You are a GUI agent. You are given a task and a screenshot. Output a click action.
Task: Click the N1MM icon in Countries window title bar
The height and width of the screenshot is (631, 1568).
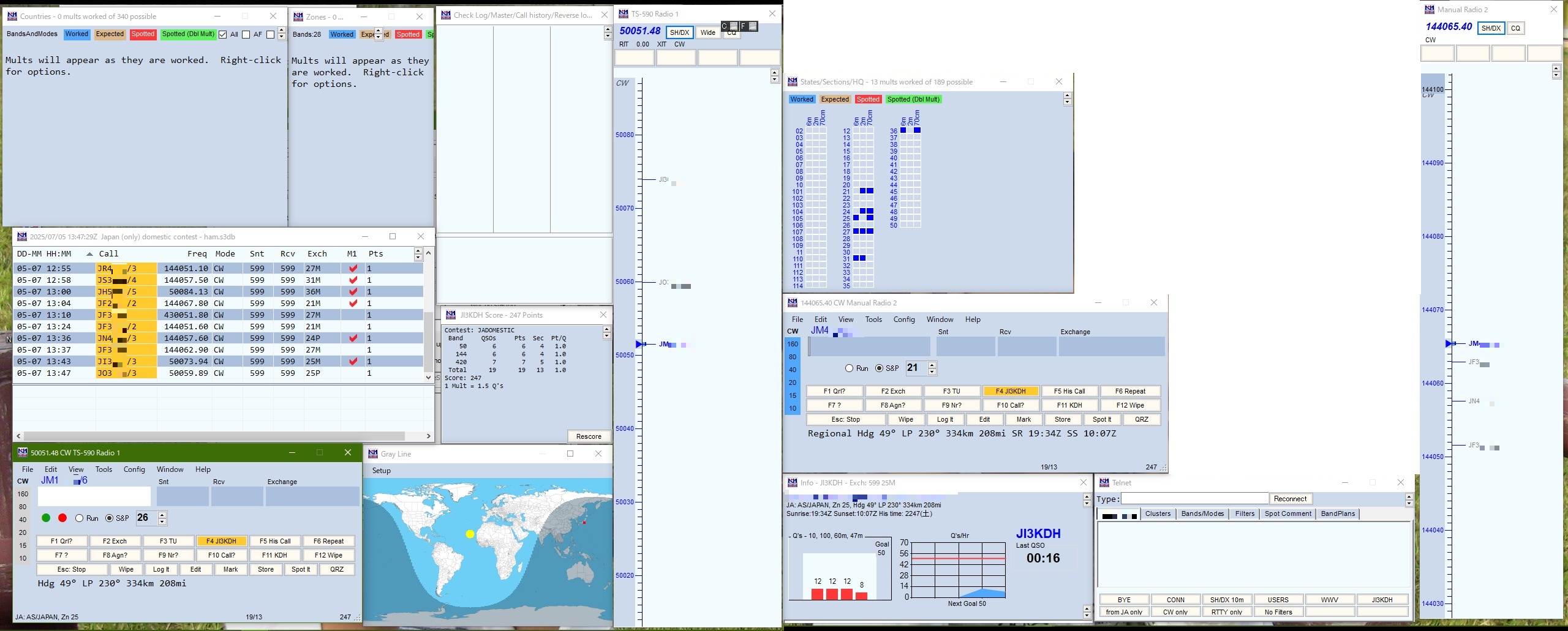tap(12, 16)
